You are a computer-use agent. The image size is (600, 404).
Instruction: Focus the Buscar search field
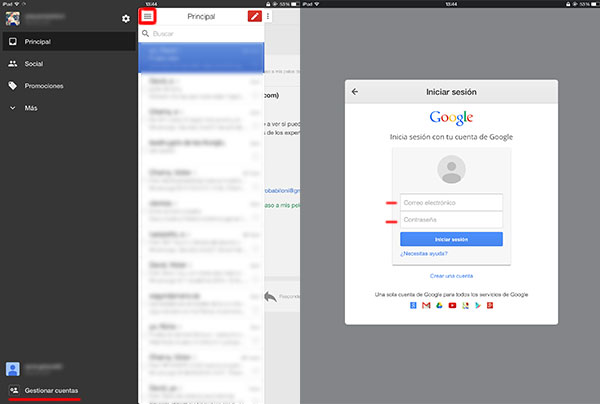pyautogui.click(x=201, y=34)
